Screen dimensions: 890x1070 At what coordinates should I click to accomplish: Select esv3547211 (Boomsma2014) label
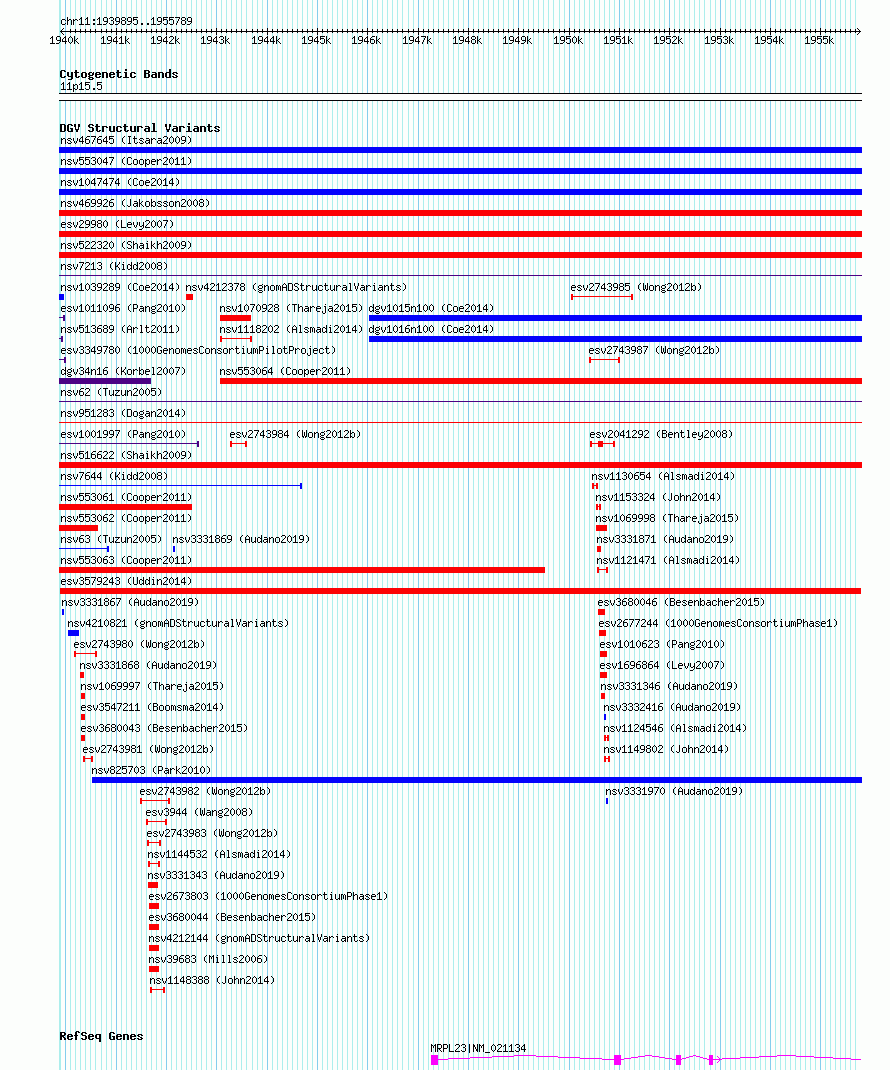click(152, 708)
